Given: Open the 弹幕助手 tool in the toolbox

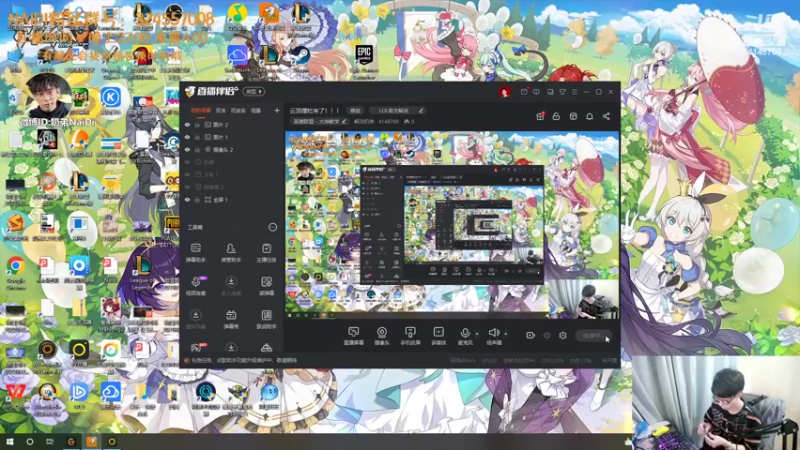Looking at the screenshot, I should click(x=195, y=253).
